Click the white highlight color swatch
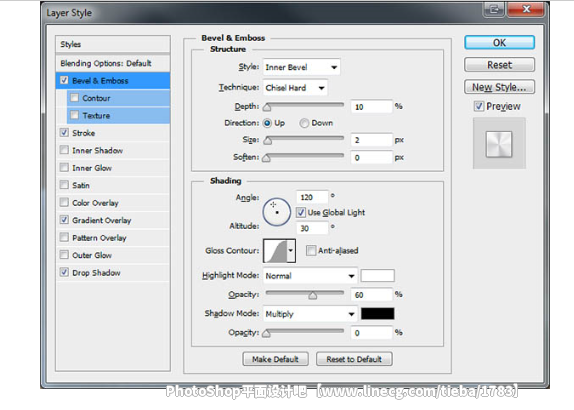 (377, 276)
